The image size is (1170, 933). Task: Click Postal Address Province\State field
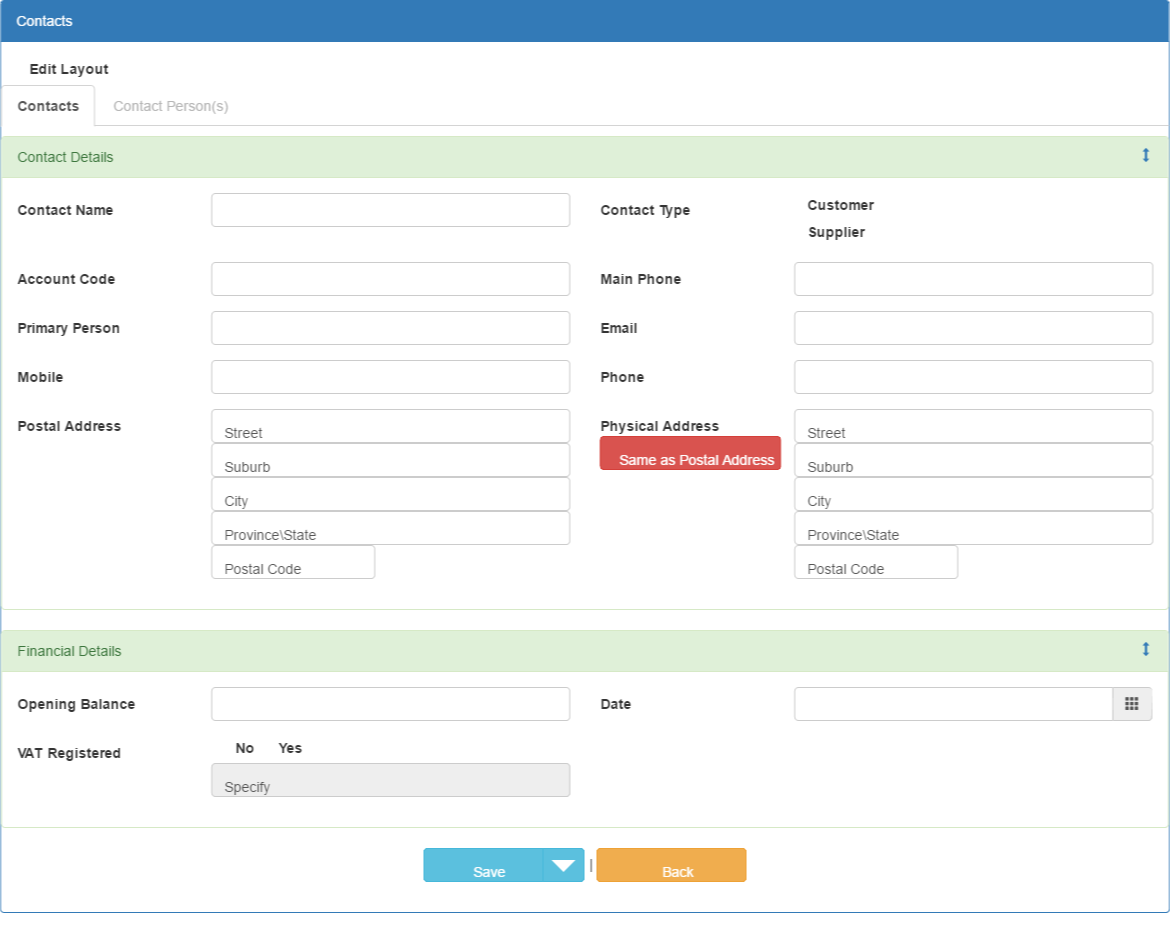click(390, 528)
